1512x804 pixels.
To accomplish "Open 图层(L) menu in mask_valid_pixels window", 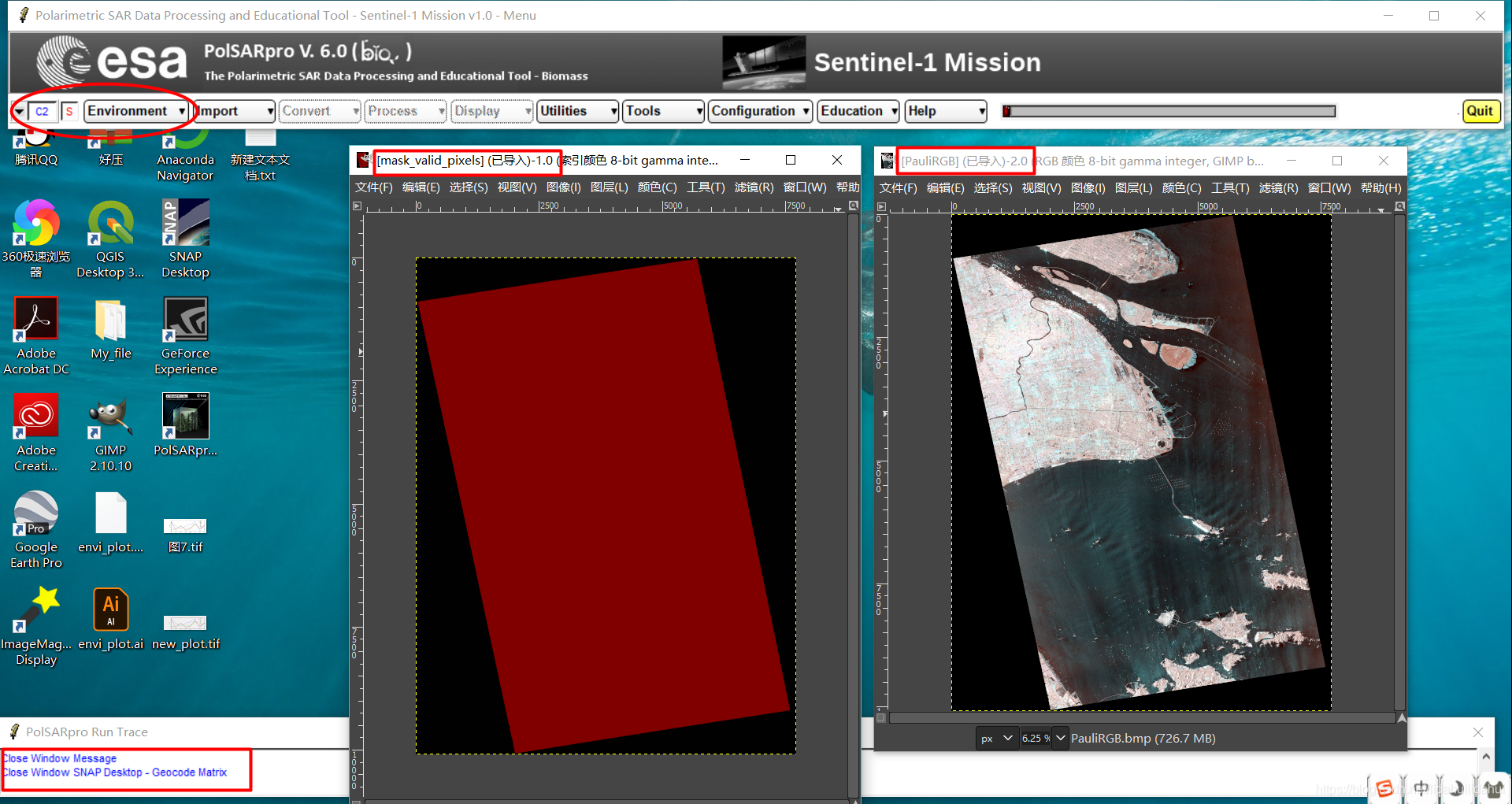I will (609, 187).
